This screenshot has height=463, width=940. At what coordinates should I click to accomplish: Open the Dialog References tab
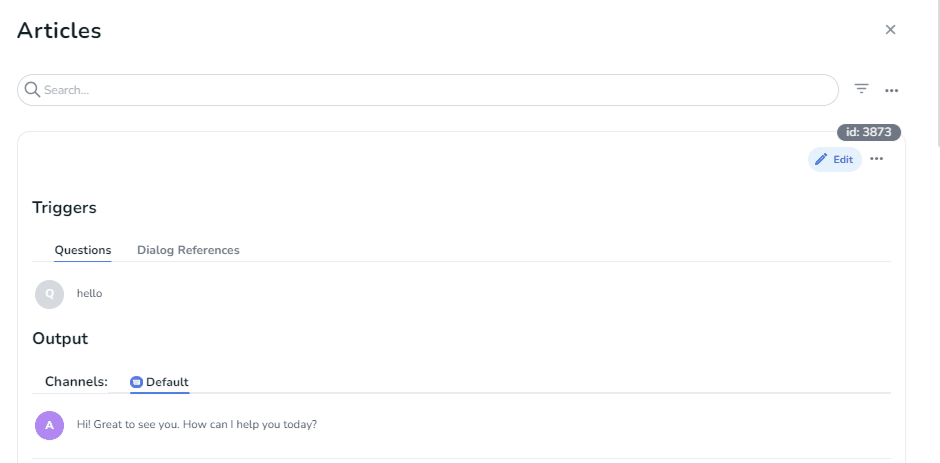(x=188, y=250)
